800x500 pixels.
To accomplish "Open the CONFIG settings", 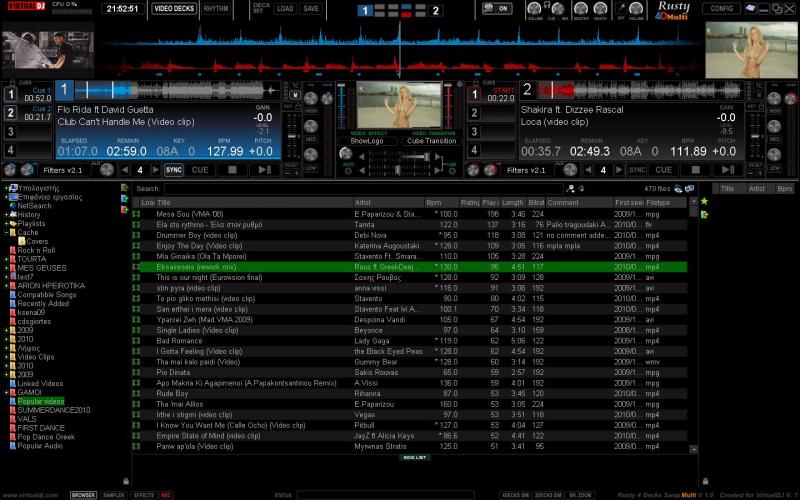I will click(721, 9).
